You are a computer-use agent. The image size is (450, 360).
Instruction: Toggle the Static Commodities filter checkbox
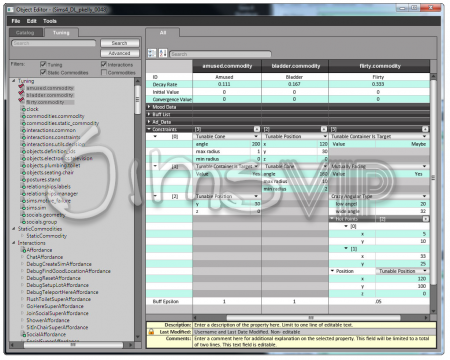pyautogui.click(x=43, y=72)
